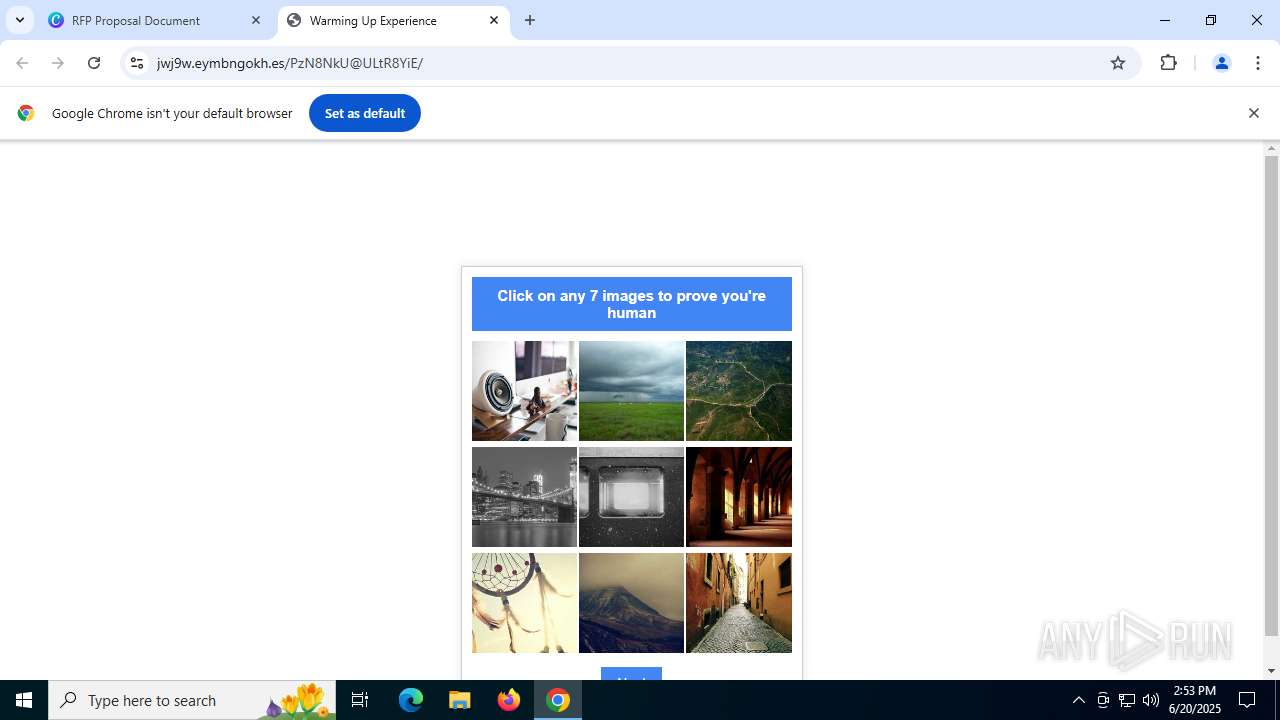
Task: Click the taskbar search box
Action: tap(192, 700)
